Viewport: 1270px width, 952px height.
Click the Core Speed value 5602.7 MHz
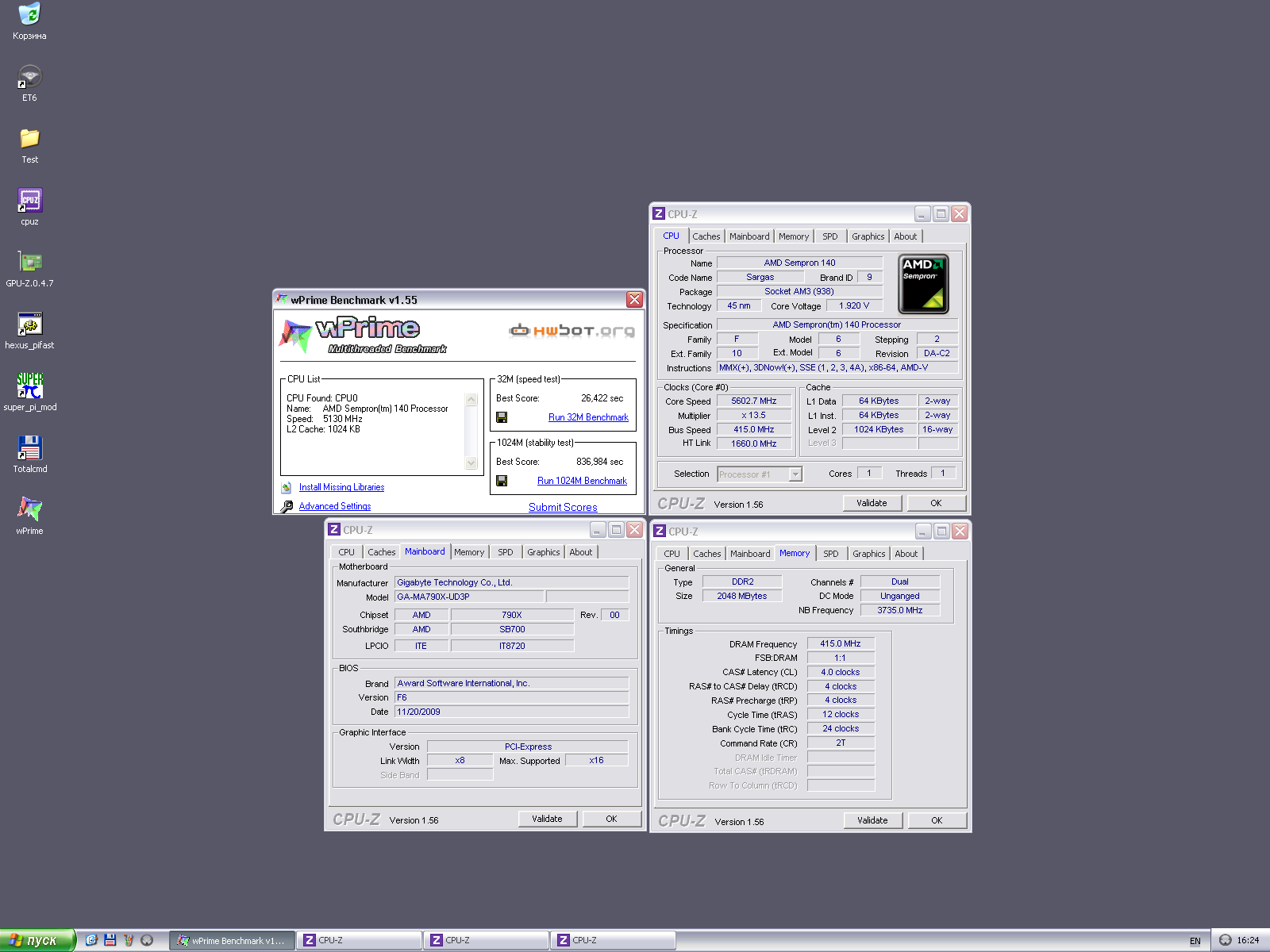[x=754, y=401]
